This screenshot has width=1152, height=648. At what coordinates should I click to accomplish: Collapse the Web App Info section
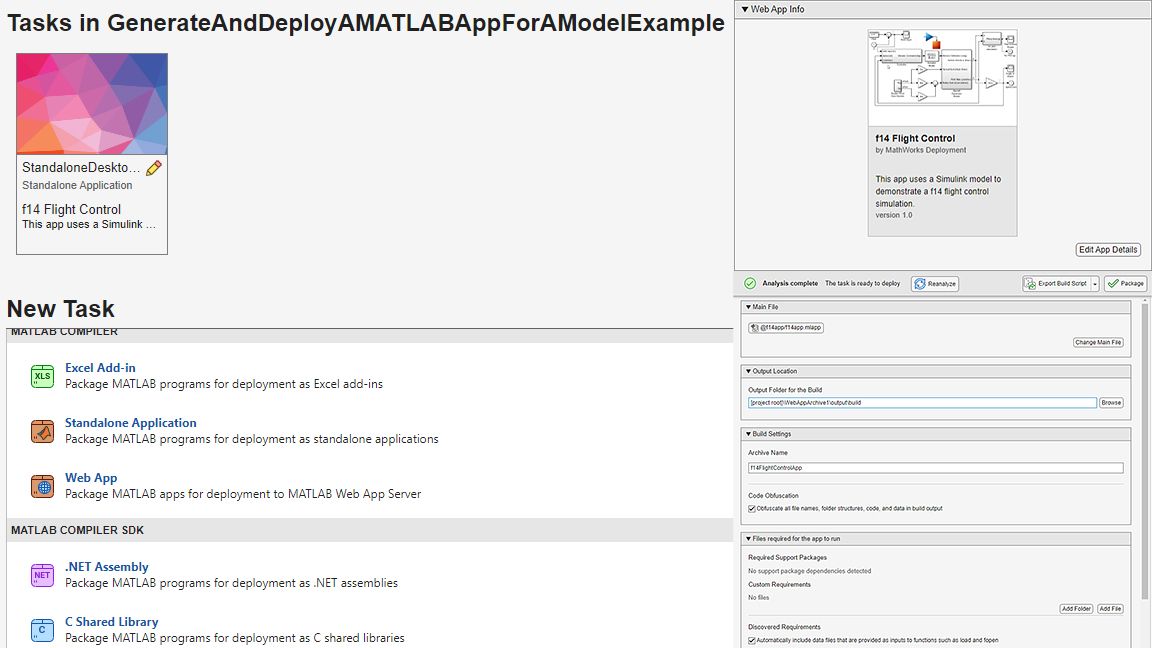pyautogui.click(x=745, y=9)
